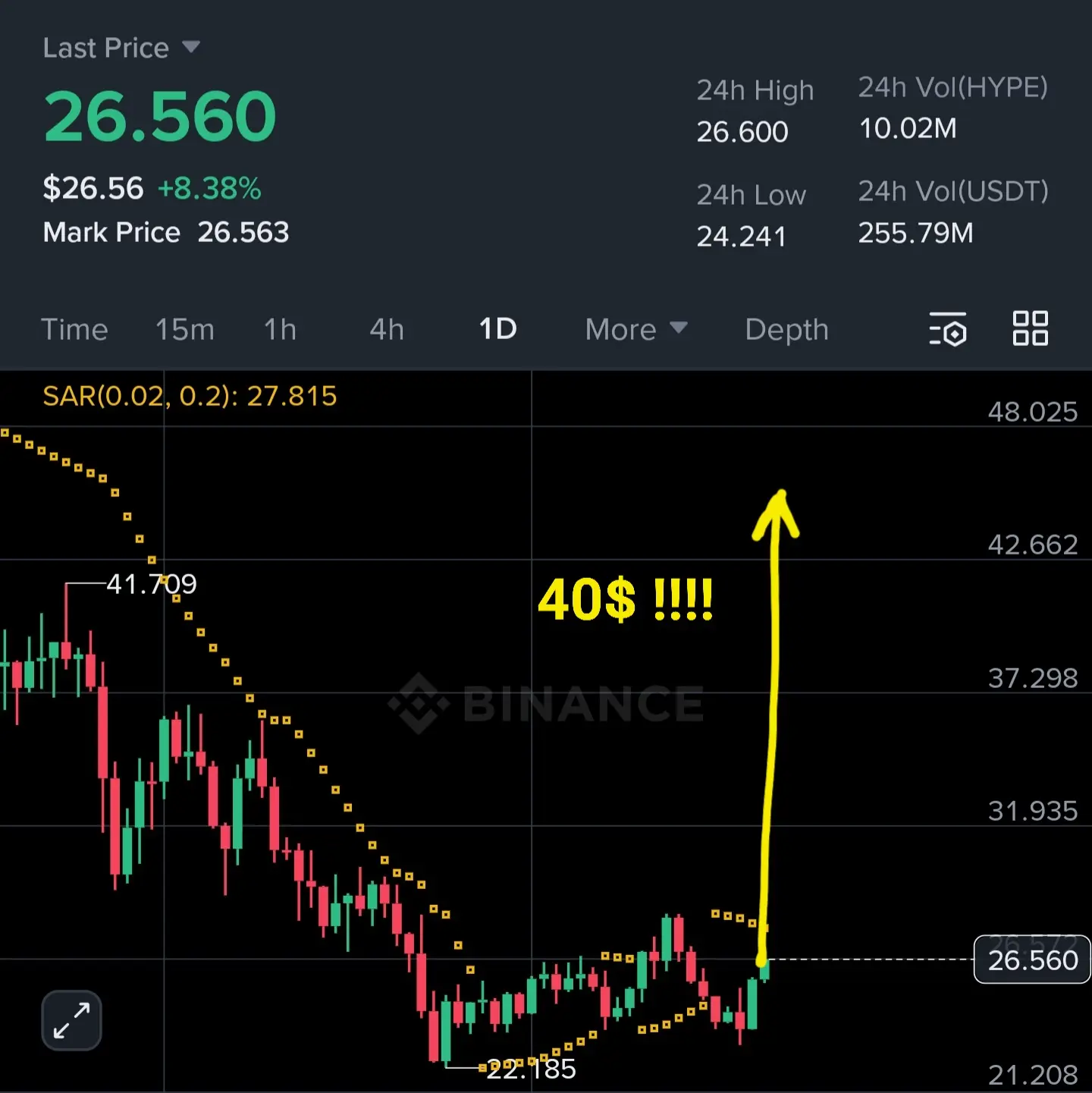The width and height of the screenshot is (1092, 1093).
Task: Switch to the Time chart tab
Action: (74, 329)
